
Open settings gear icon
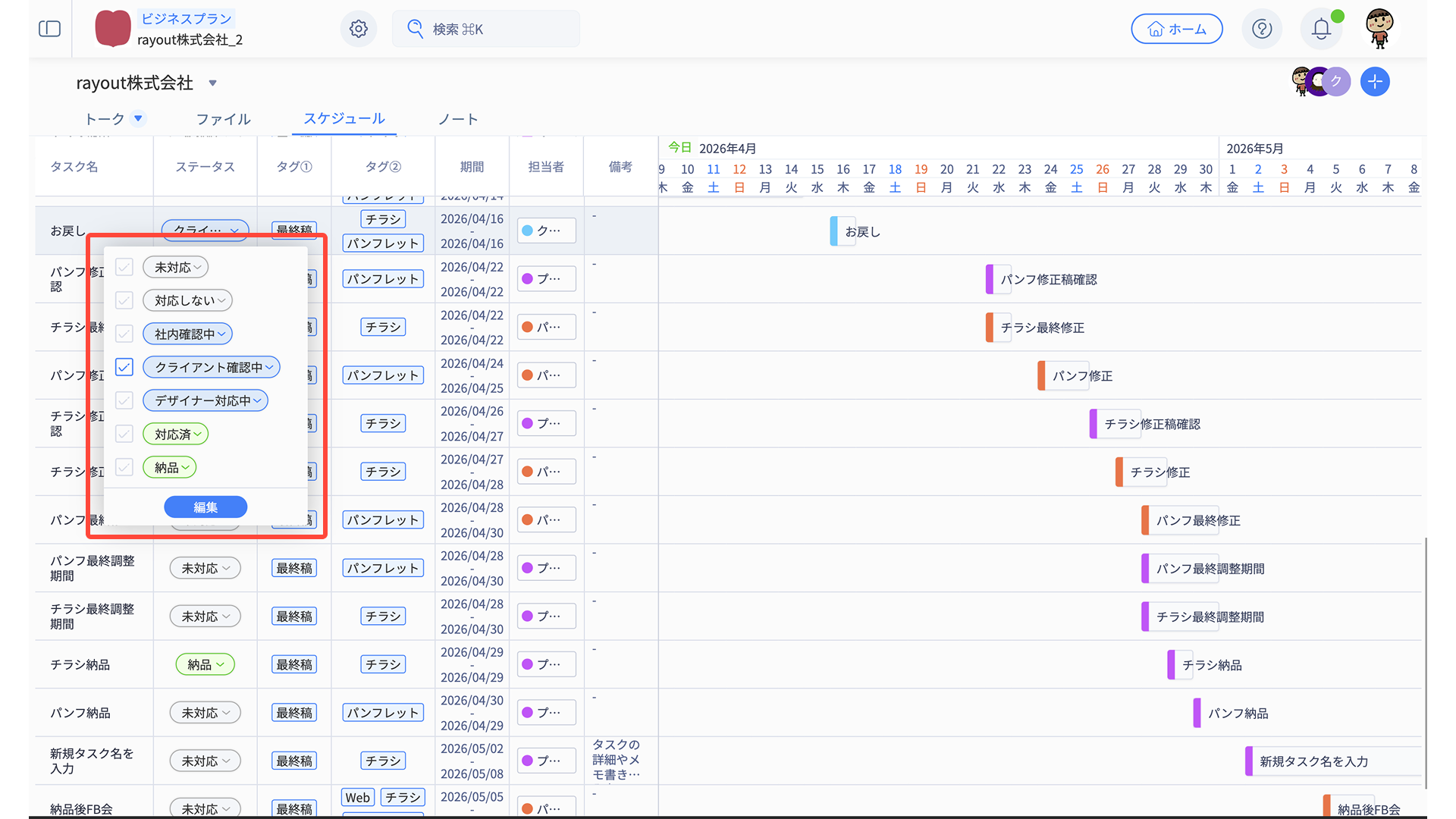[359, 29]
